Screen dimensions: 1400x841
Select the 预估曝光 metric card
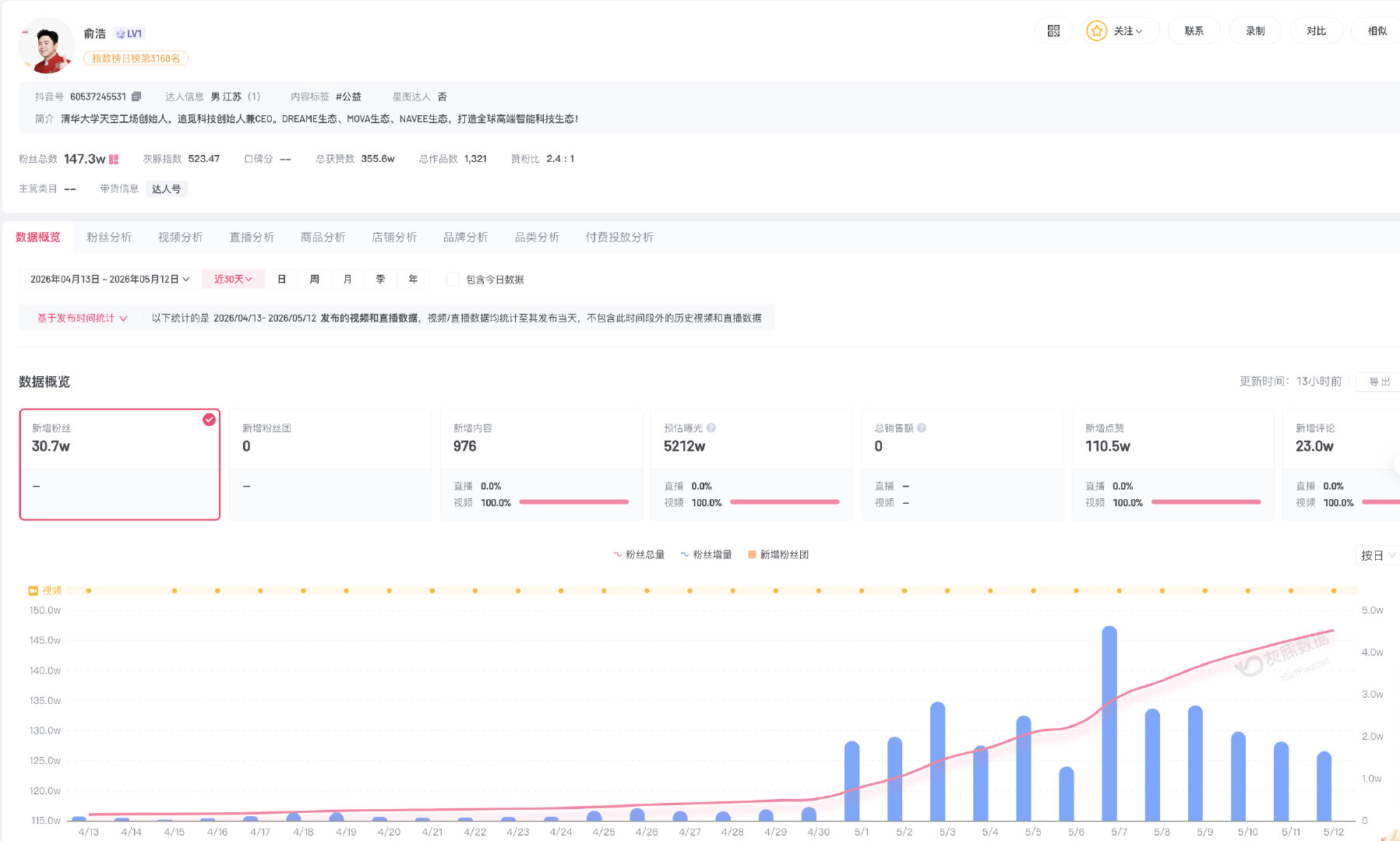[x=752, y=464]
